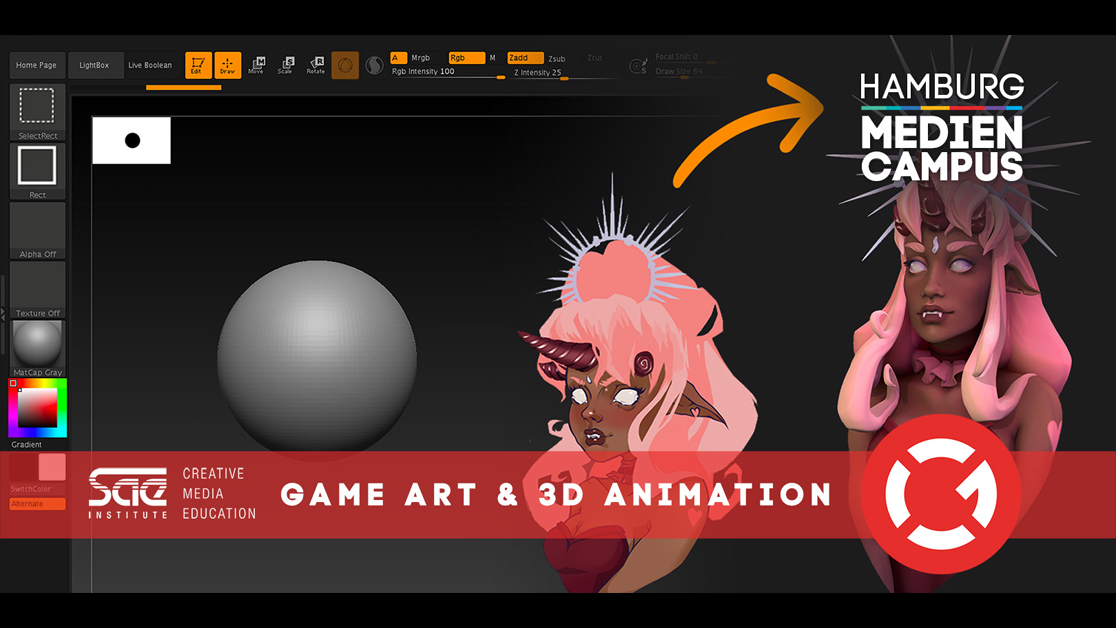Adjust the Rgb Intensity slider
This screenshot has height=628, width=1116.
point(448,73)
